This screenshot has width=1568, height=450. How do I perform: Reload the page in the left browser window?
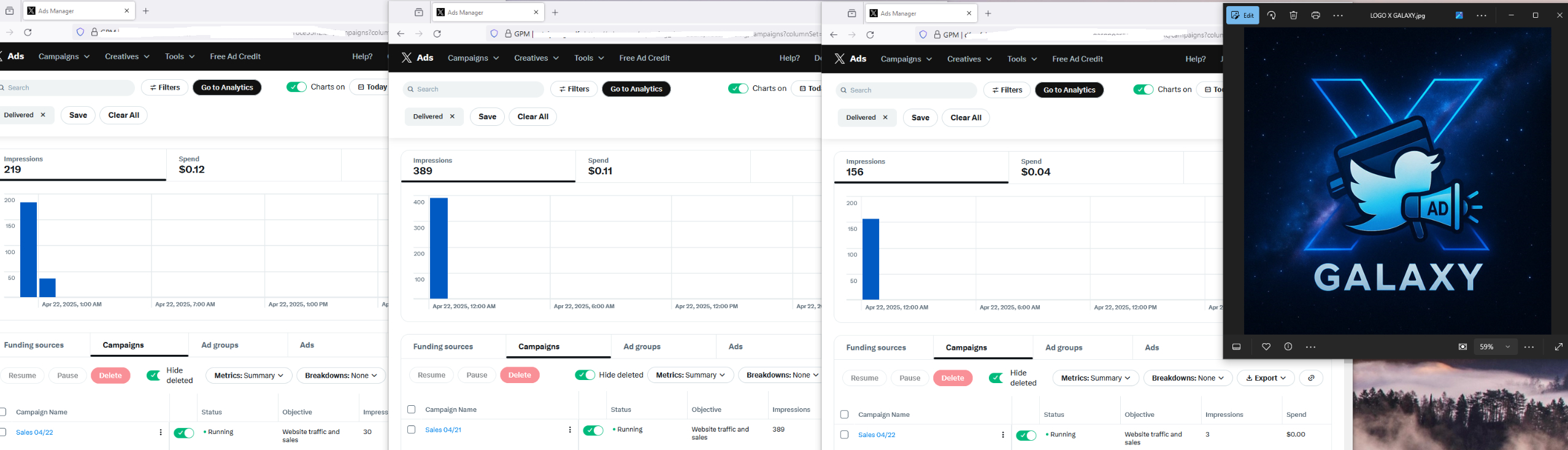point(28,33)
